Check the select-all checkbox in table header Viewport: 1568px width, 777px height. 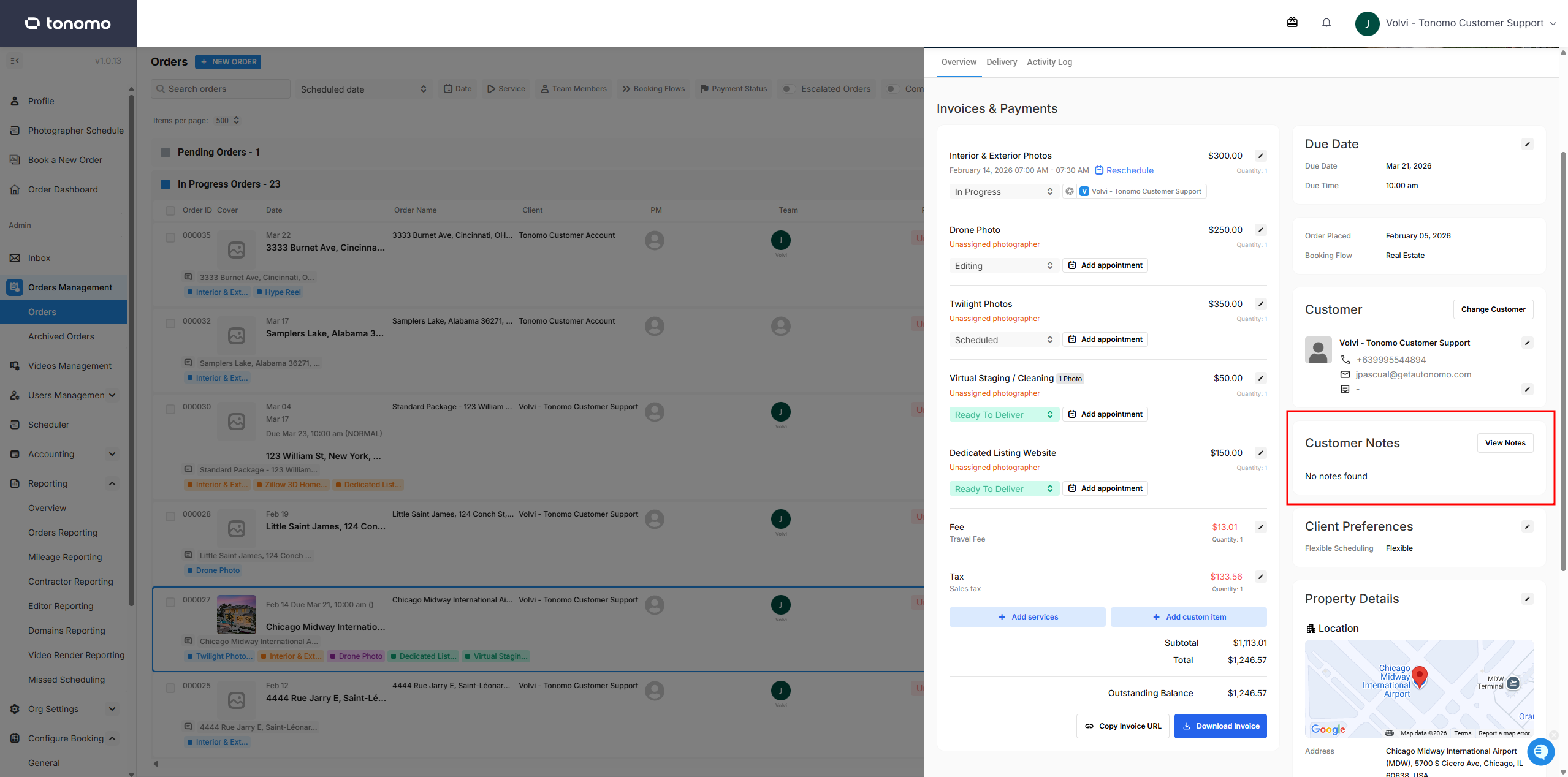click(x=170, y=210)
